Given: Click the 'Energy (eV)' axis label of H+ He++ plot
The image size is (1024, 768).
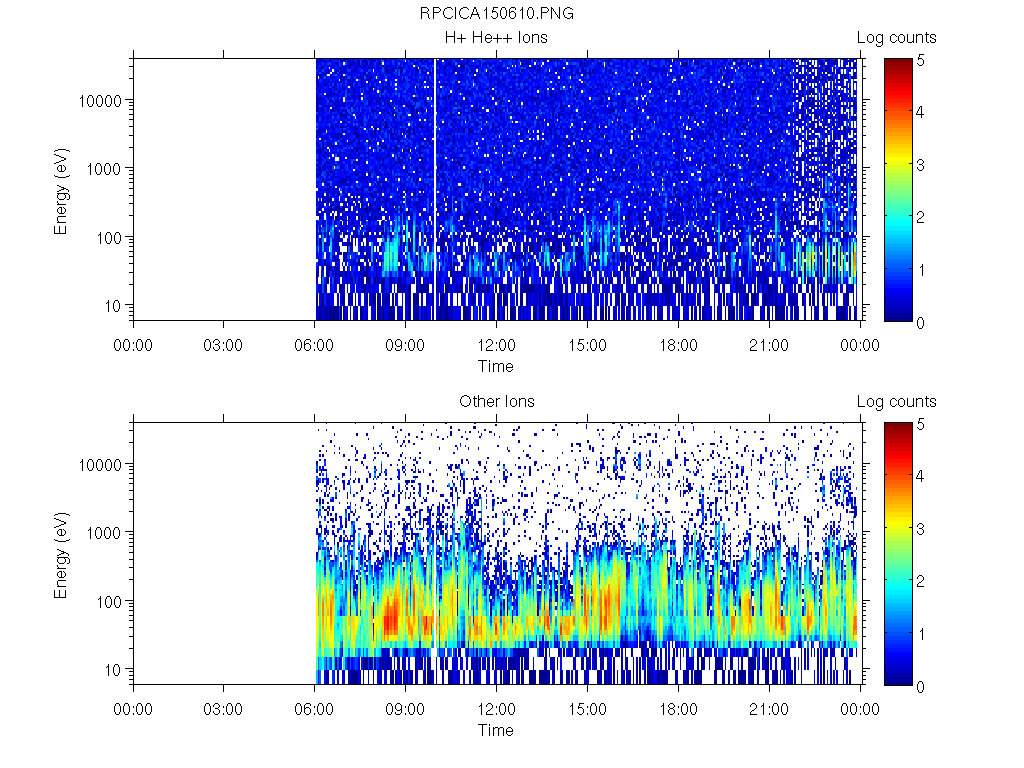Looking at the screenshot, I should (61, 191).
